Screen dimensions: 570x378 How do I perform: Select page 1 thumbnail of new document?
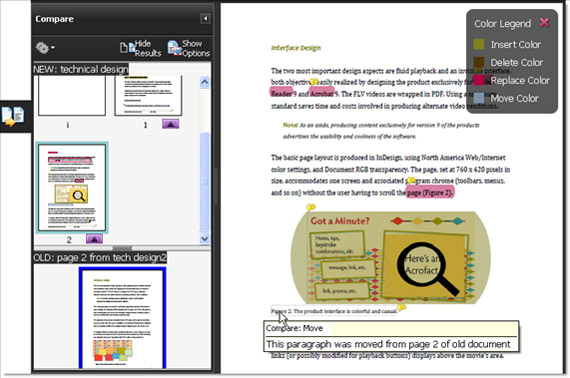coord(148,96)
